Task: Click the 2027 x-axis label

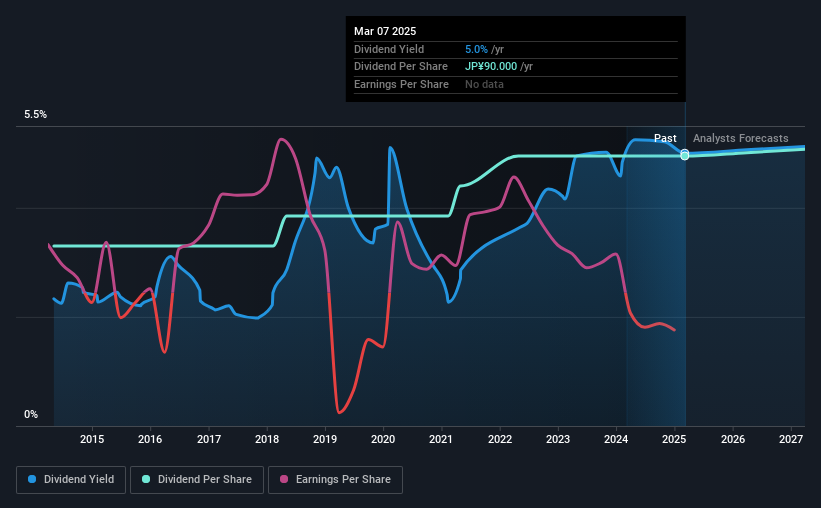Action: coord(791,439)
